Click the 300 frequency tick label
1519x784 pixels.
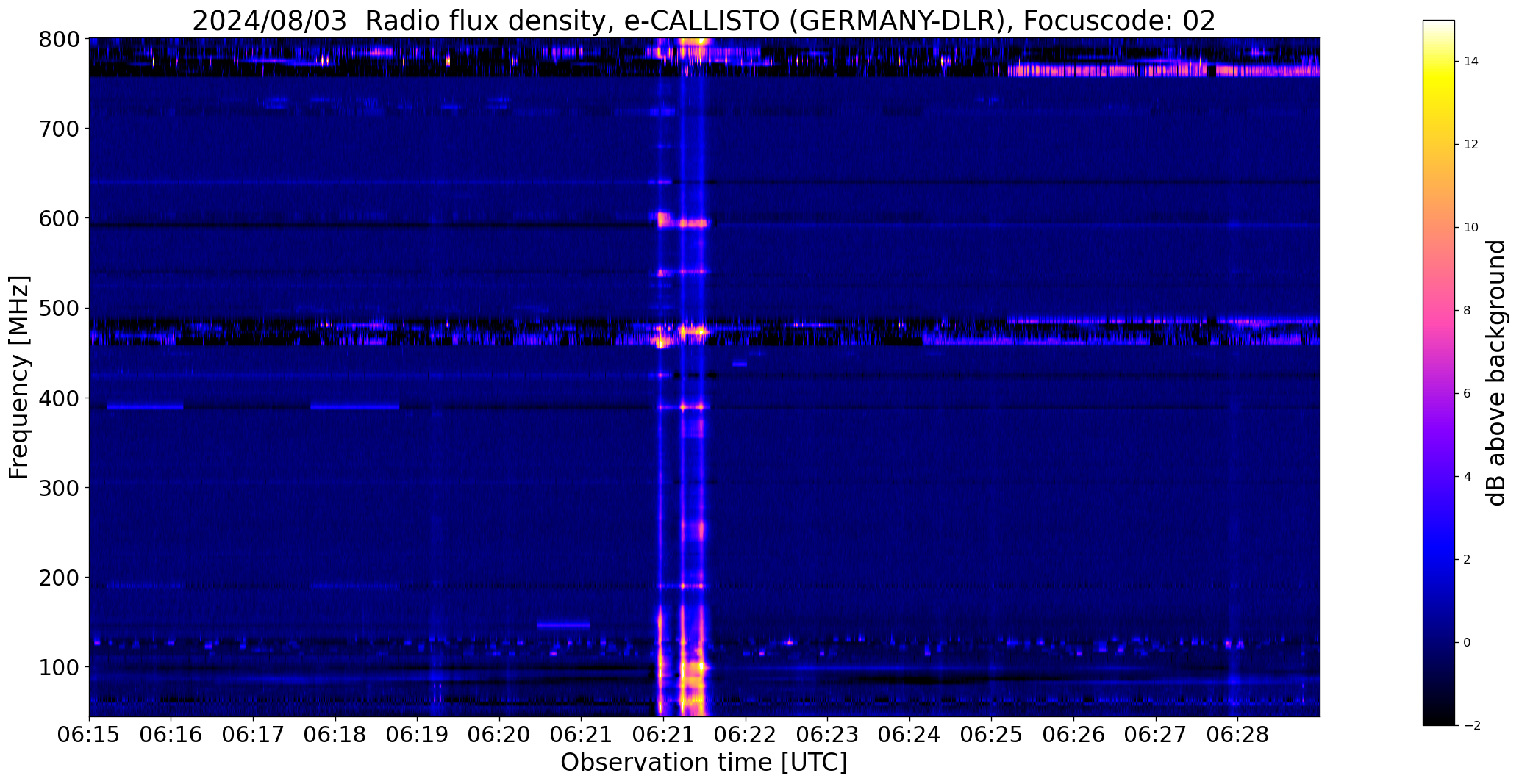(x=58, y=488)
